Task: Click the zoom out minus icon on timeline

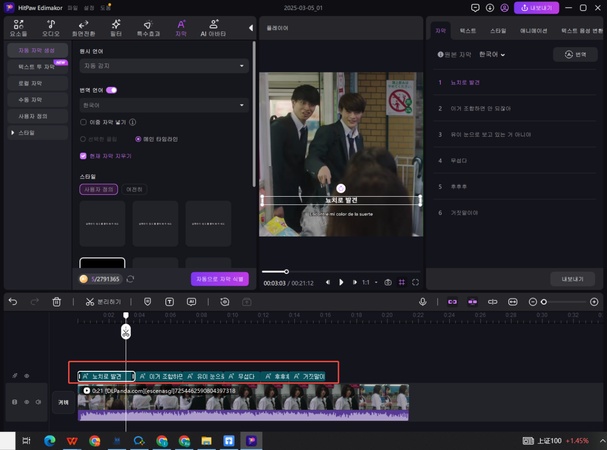Action: [x=533, y=302]
